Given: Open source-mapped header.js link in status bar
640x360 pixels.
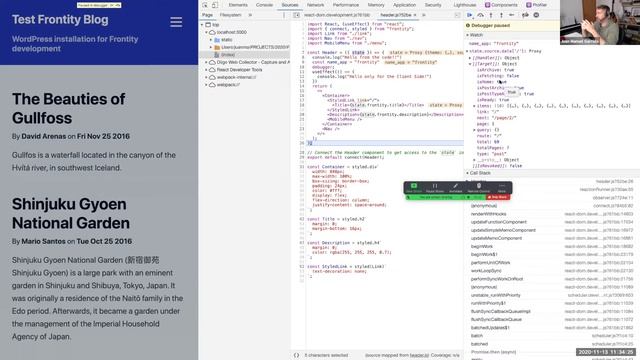Looking at the screenshot, I should [x=420, y=355].
